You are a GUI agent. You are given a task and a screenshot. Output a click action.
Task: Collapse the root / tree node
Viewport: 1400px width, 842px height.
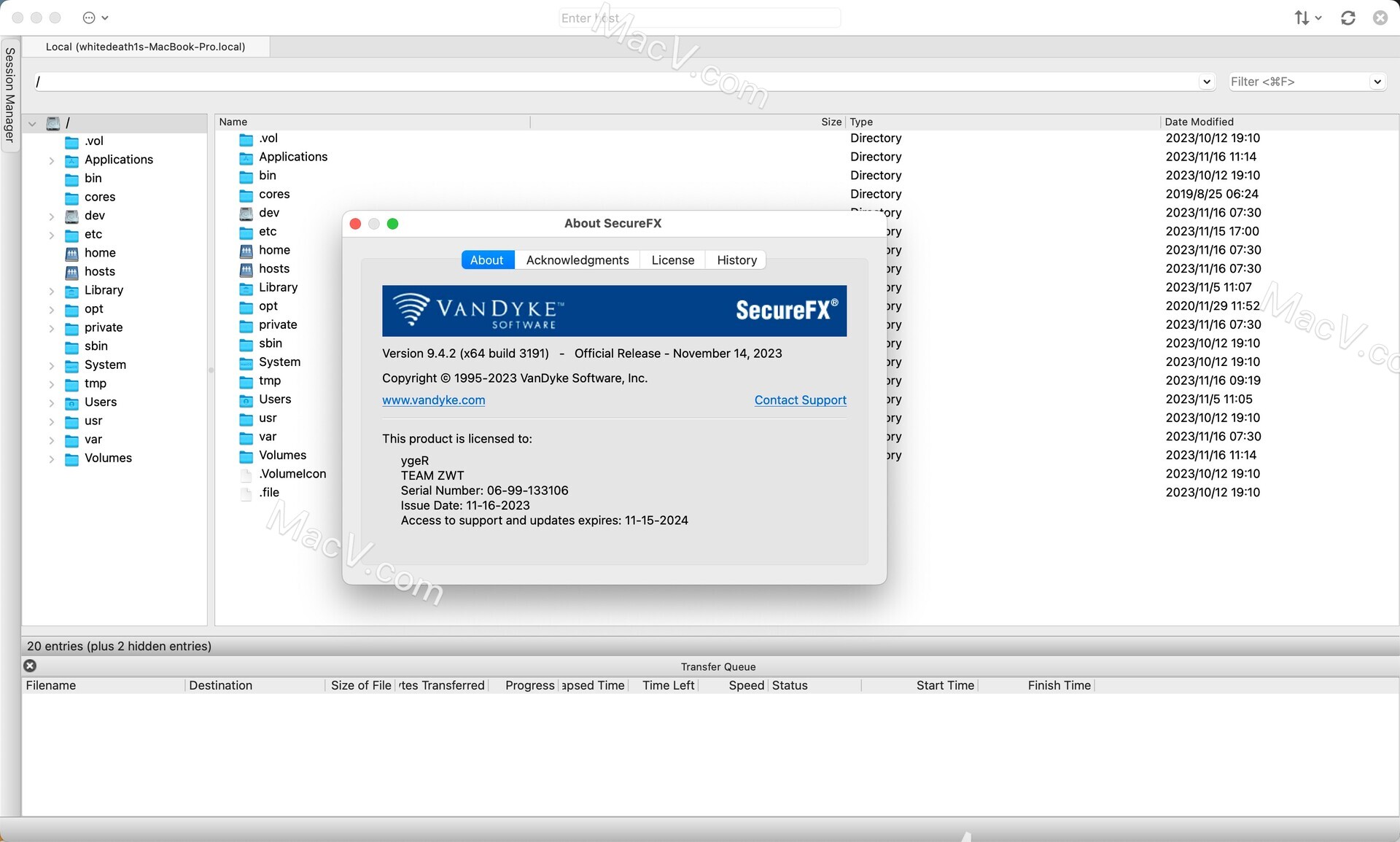pos(32,123)
